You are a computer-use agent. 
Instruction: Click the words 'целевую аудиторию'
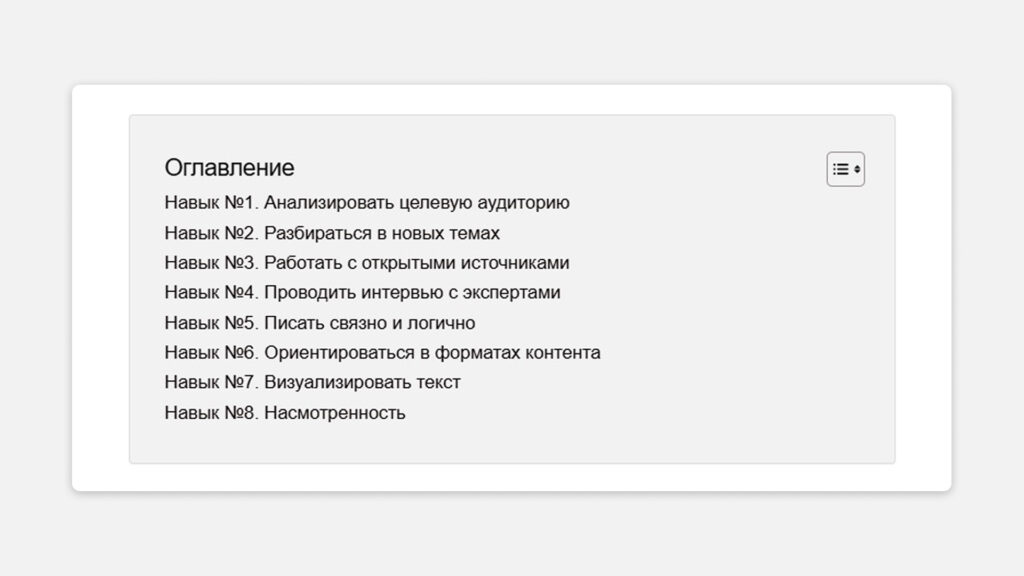(x=484, y=203)
